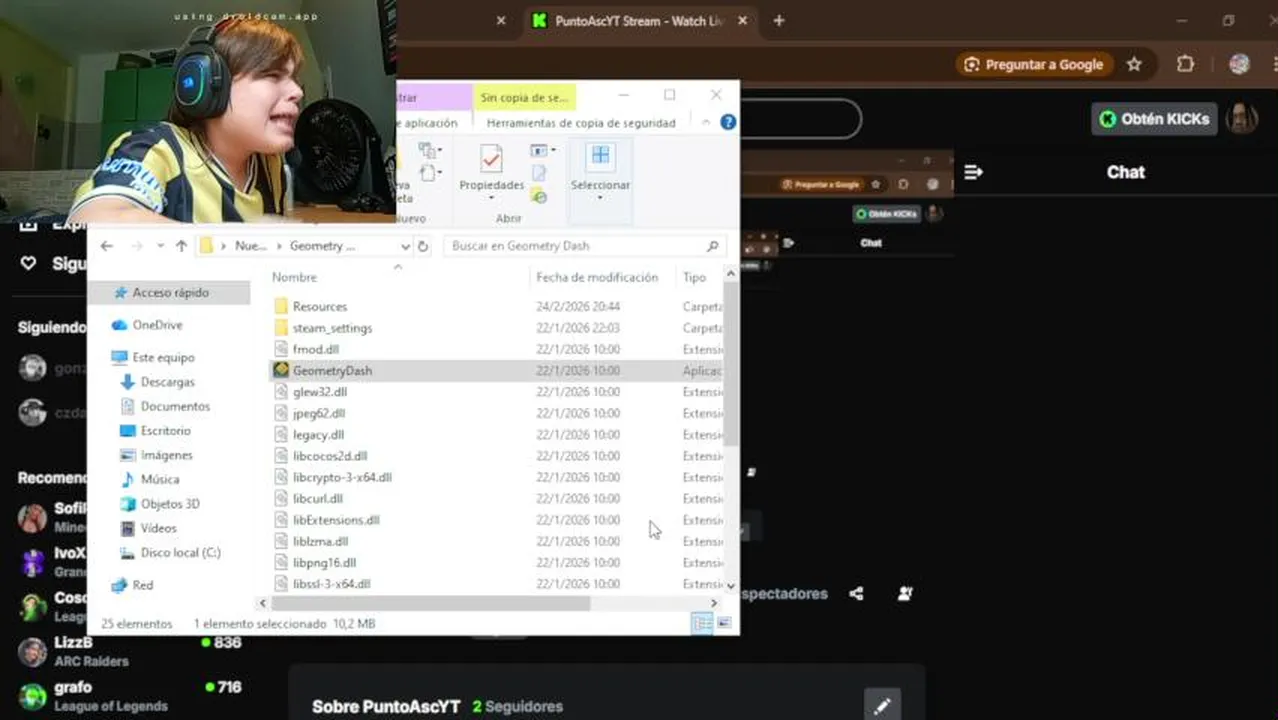Bookmark page with Chrome star icon
Viewport: 1278px width, 720px height.
(1134, 64)
